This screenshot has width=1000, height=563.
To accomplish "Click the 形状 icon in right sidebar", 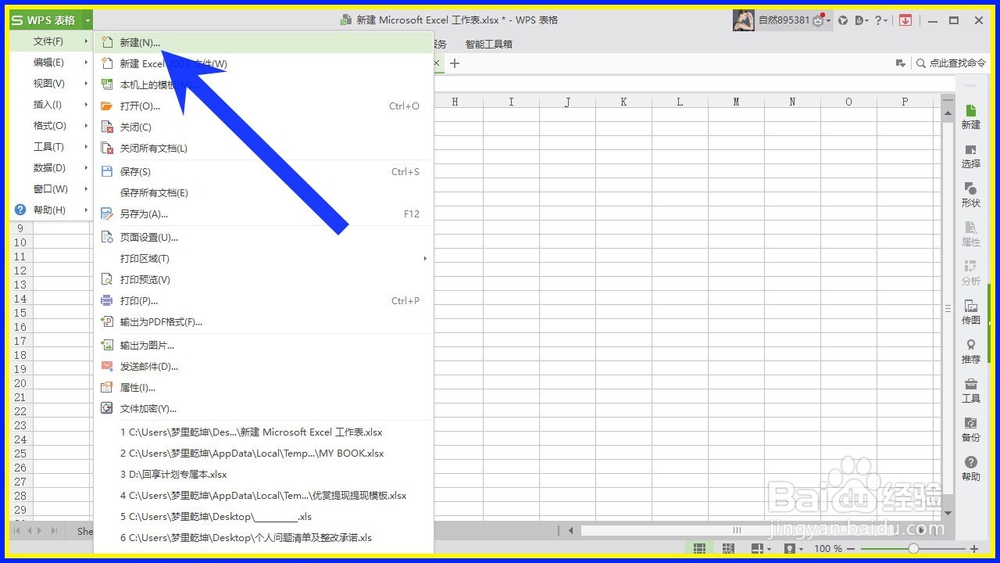I will coord(971,189).
